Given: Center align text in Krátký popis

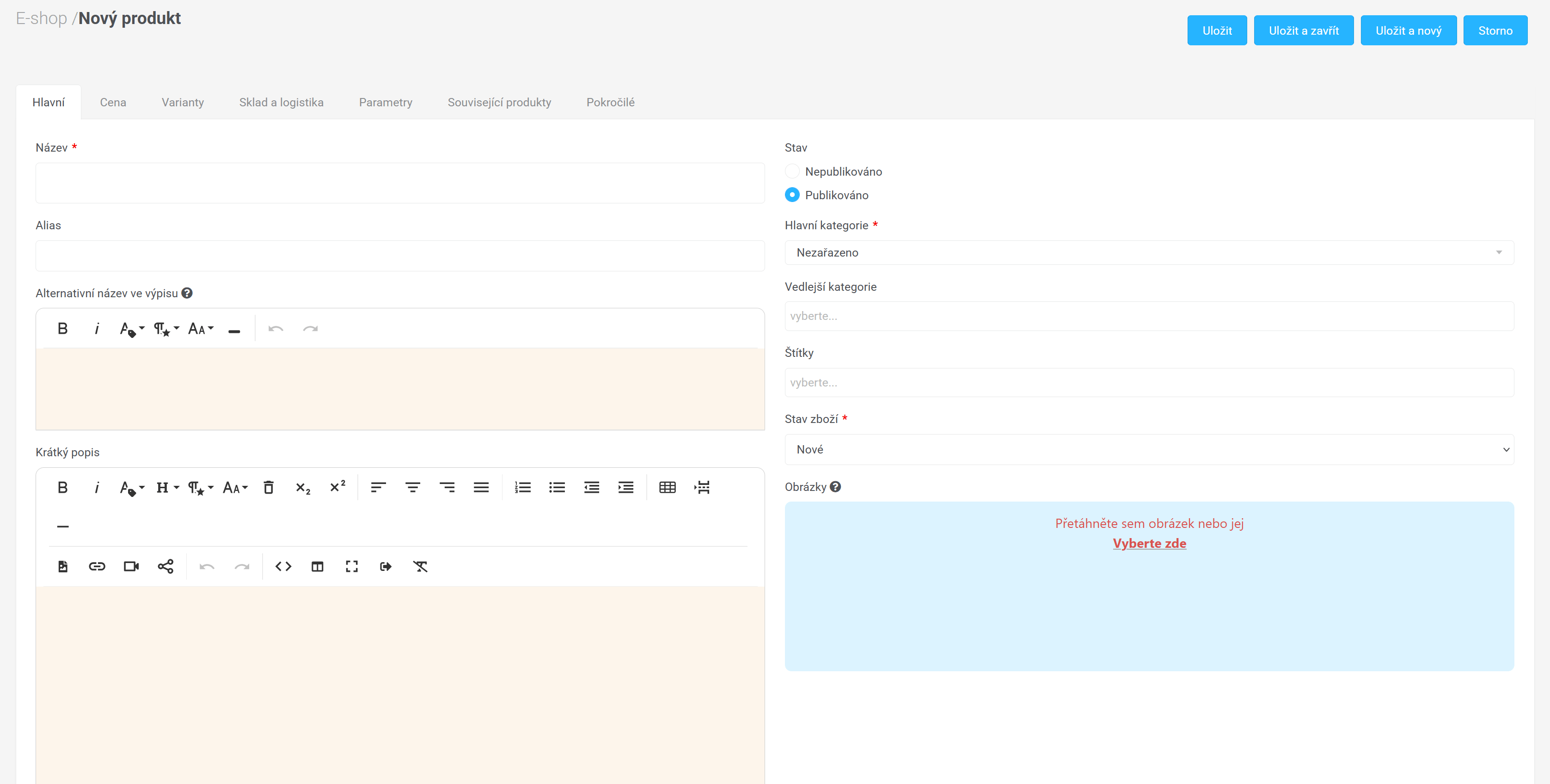Looking at the screenshot, I should click(x=412, y=487).
